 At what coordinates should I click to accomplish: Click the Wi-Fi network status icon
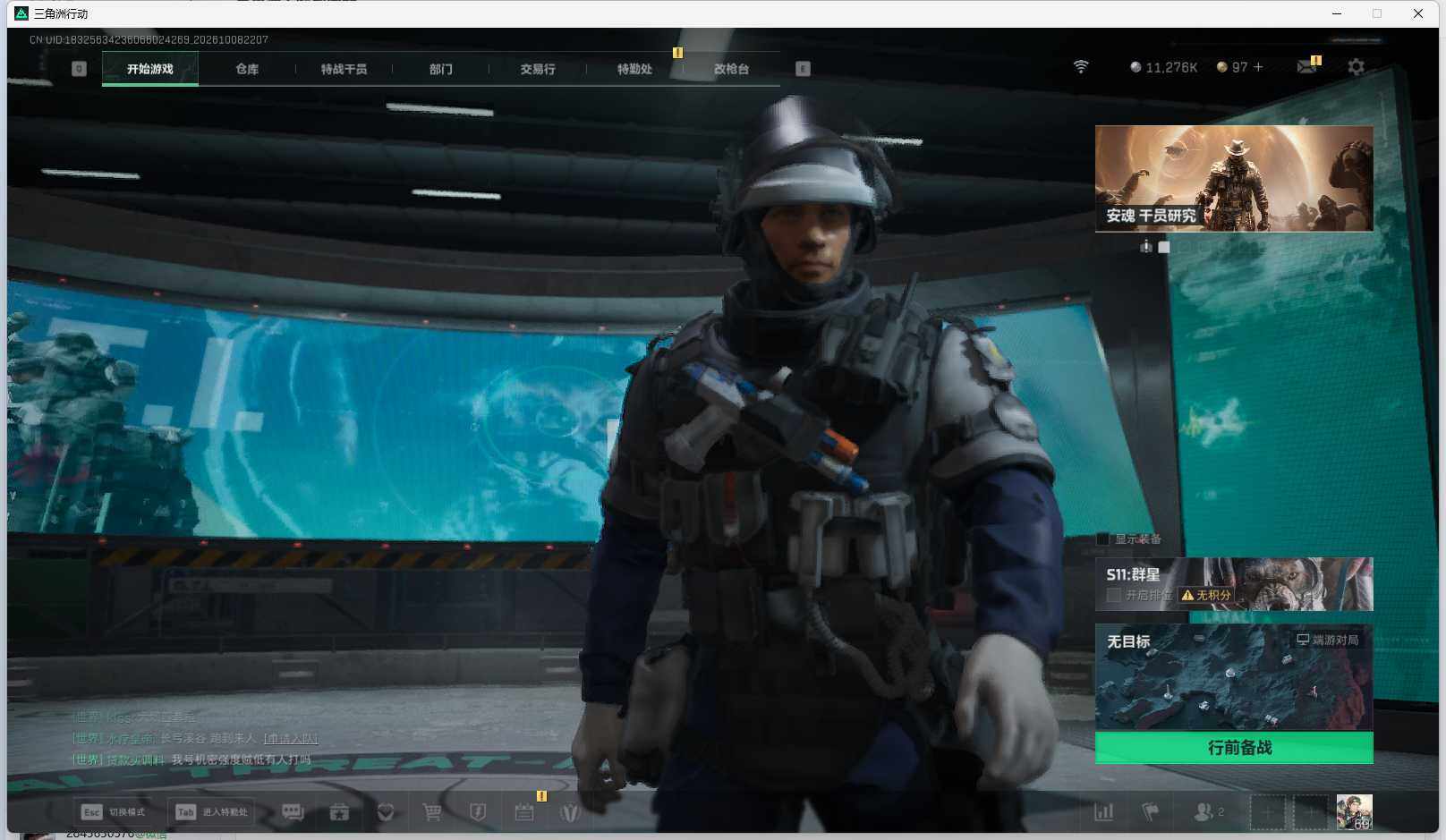(x=1081, y=67)
